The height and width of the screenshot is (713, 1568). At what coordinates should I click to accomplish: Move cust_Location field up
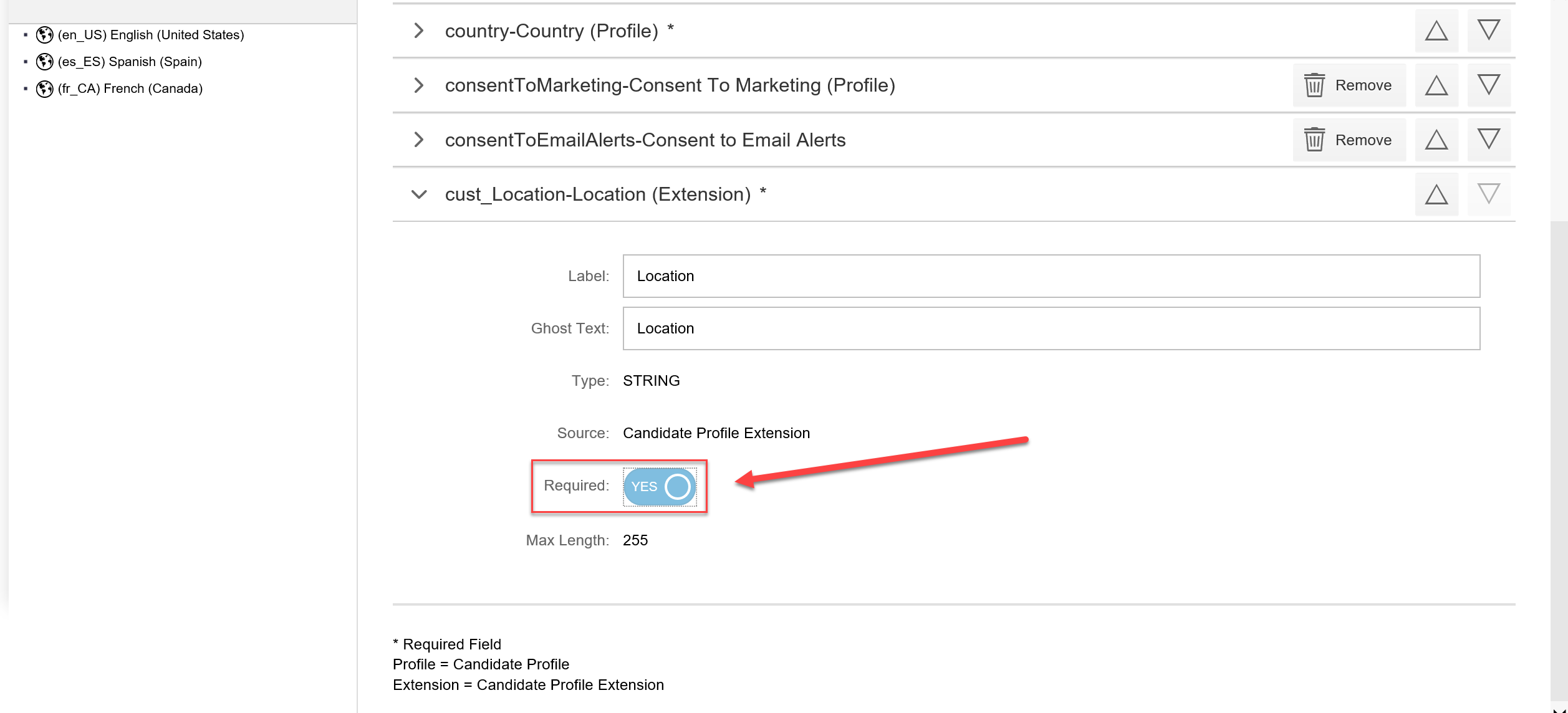[1436, 194]
